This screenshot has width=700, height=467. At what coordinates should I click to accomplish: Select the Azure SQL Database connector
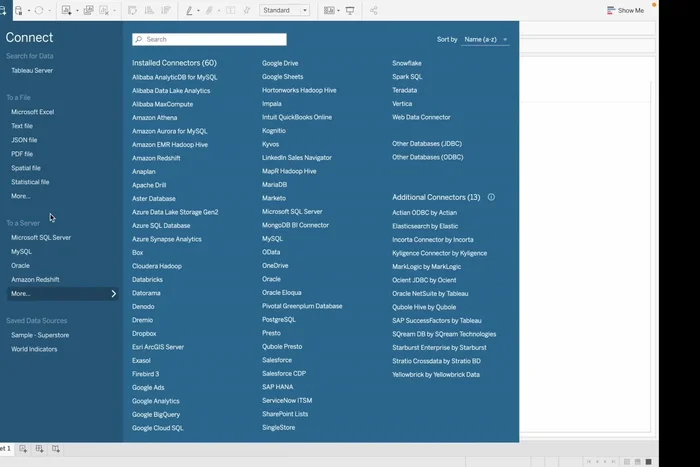161,226
